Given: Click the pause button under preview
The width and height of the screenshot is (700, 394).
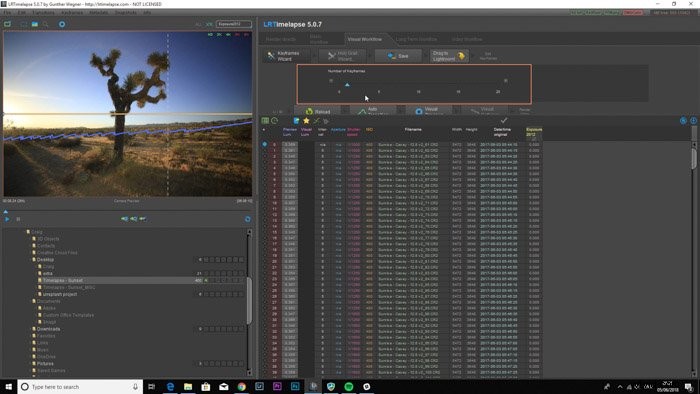Looking at the screenshot, I should click(x=18, y=219).
